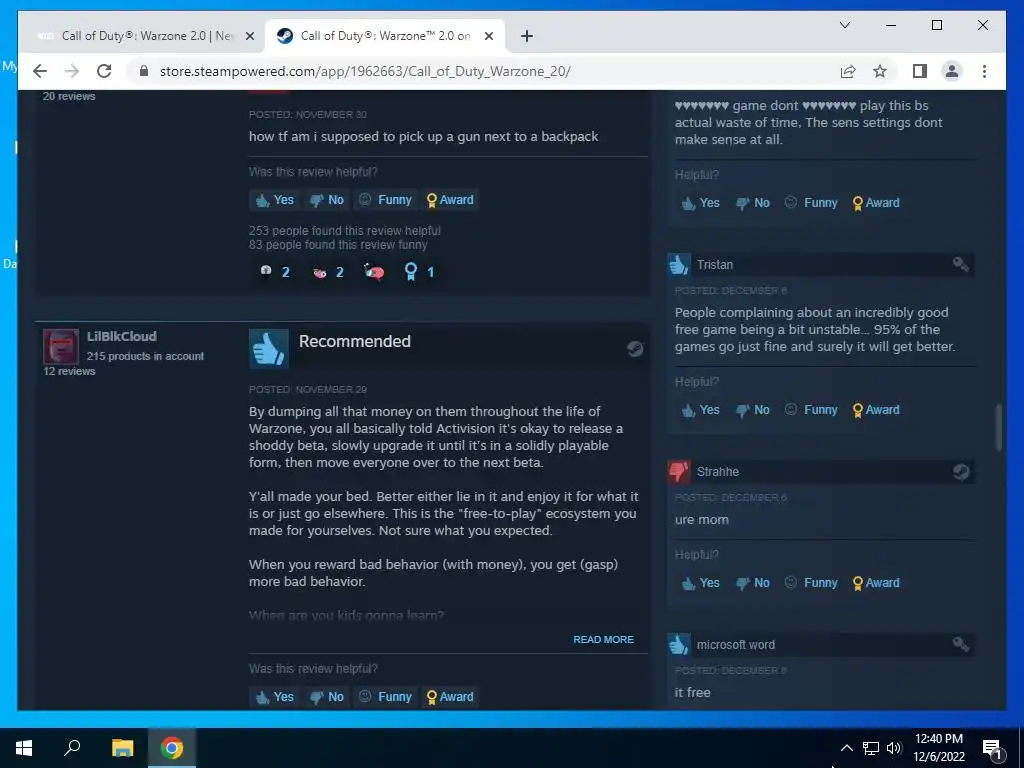Click the page's vertical scrollbar thumb
The image size is (1024, 768).
tap(998, 427)
